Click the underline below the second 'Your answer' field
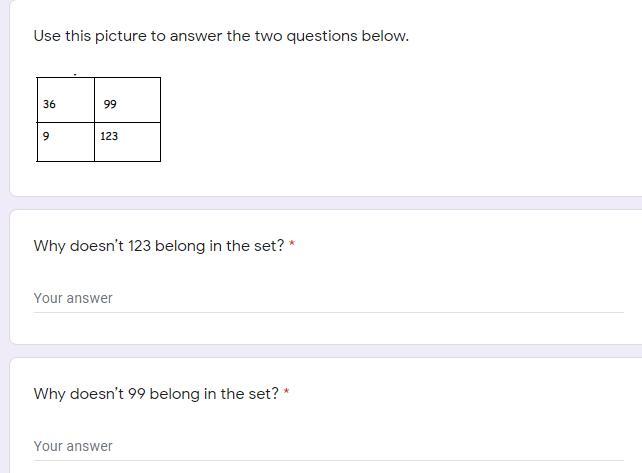Screen dimensions: 642x473 click(x=328, y=460)
